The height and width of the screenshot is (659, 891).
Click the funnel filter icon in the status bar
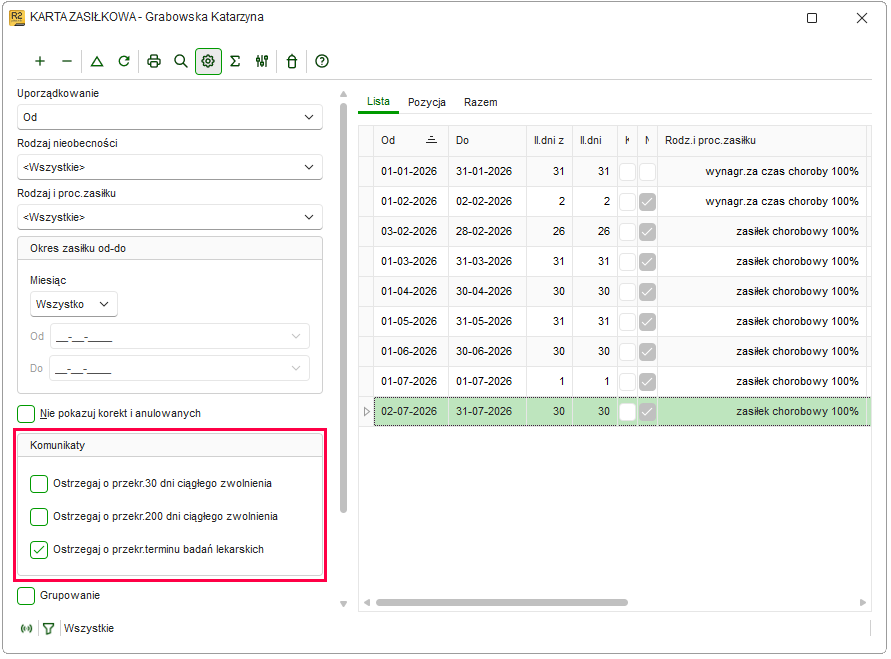click(x=49, y=629)
